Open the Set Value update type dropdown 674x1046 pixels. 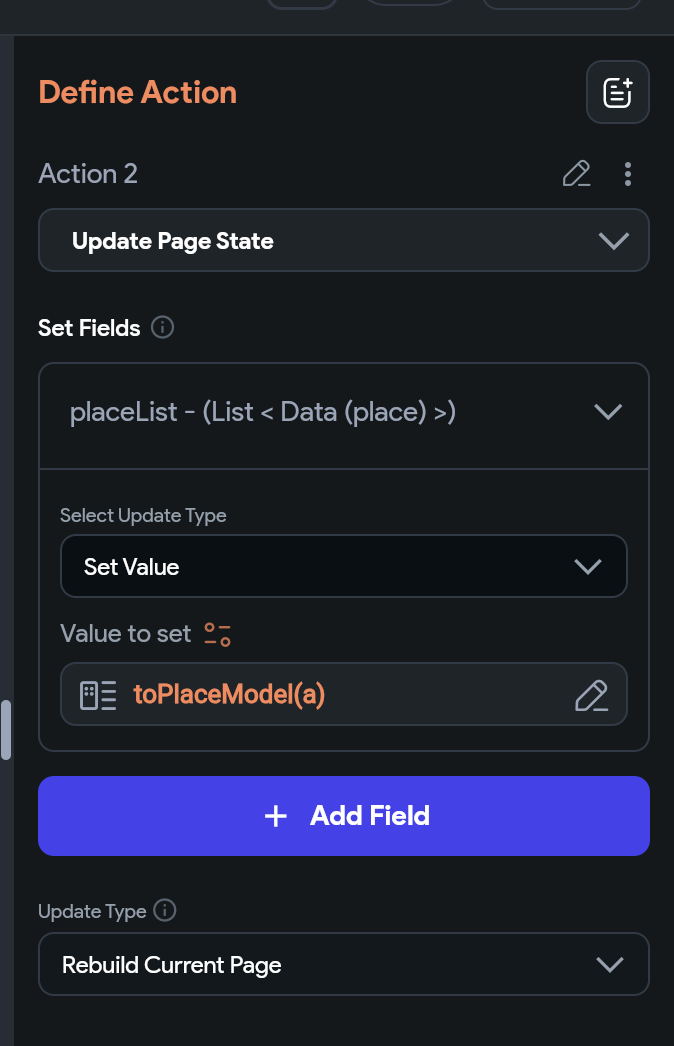tap(343, 567)
